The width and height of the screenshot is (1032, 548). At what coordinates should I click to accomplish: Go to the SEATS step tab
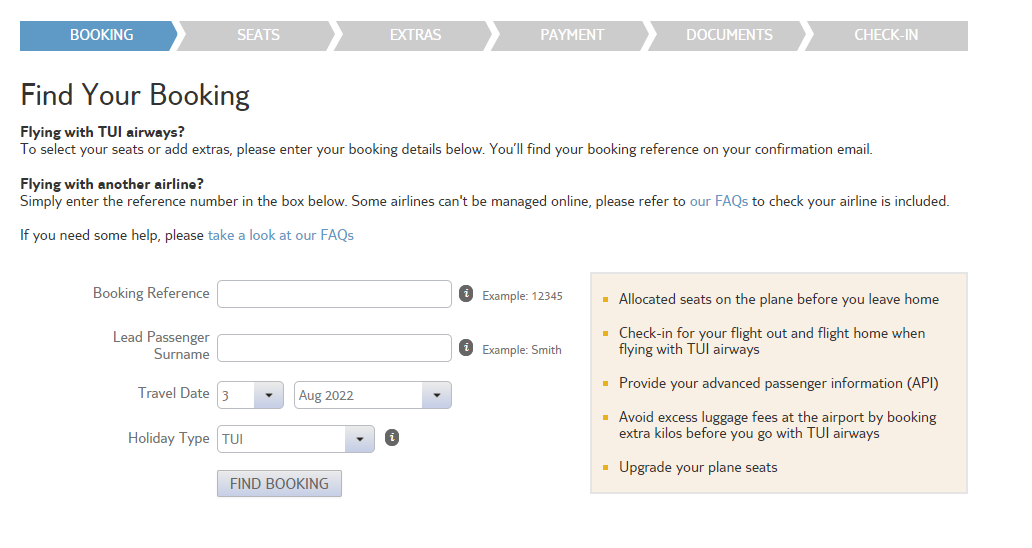click(x=258, y=35)
